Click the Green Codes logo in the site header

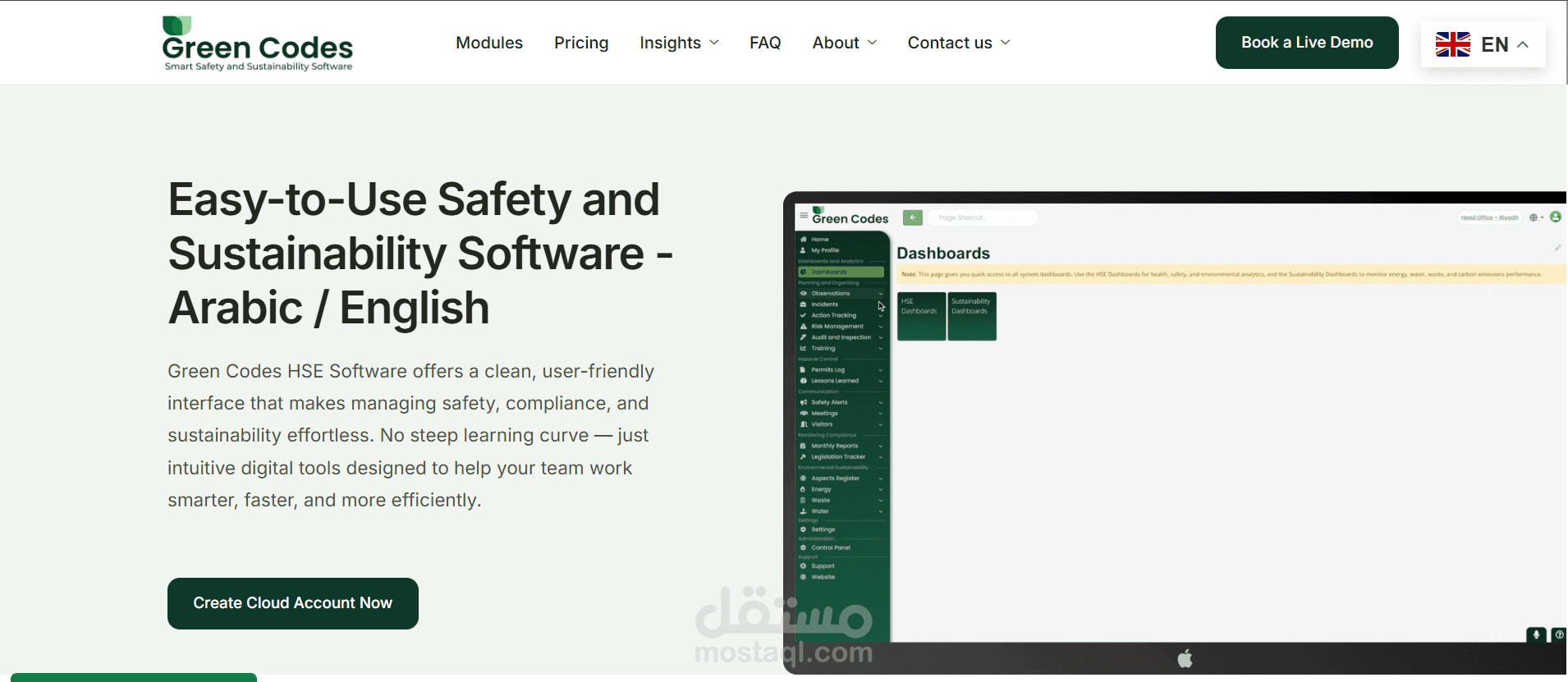click(258, 43)
